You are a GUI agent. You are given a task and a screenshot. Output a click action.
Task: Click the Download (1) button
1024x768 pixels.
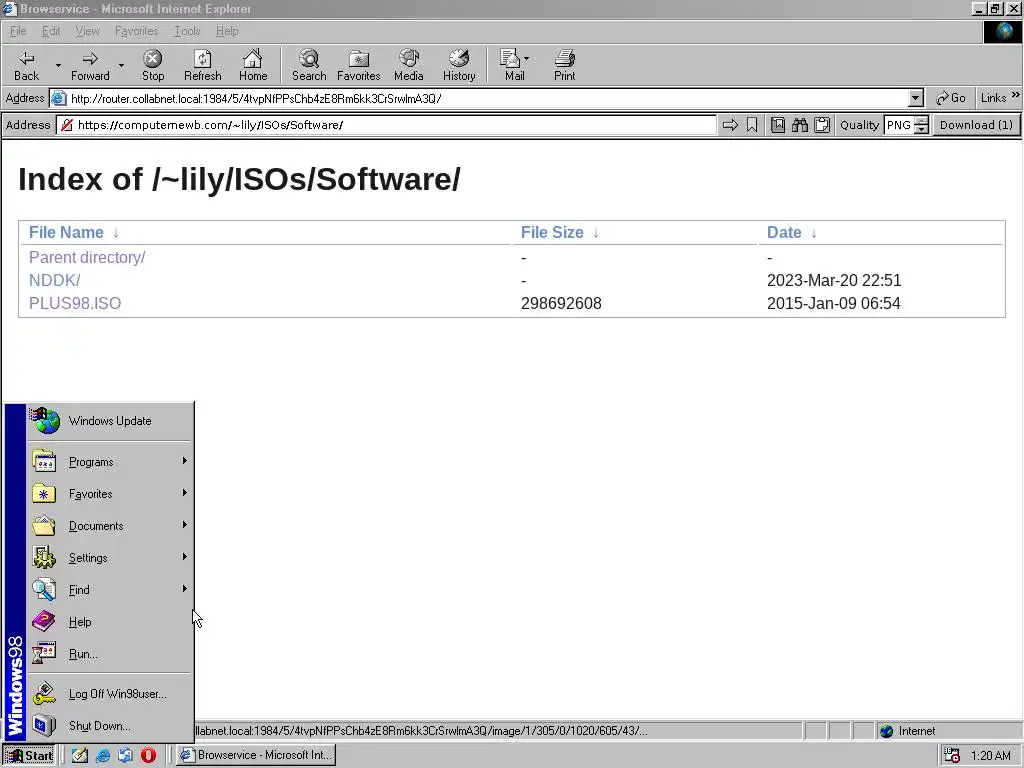[x=976, y=125]
